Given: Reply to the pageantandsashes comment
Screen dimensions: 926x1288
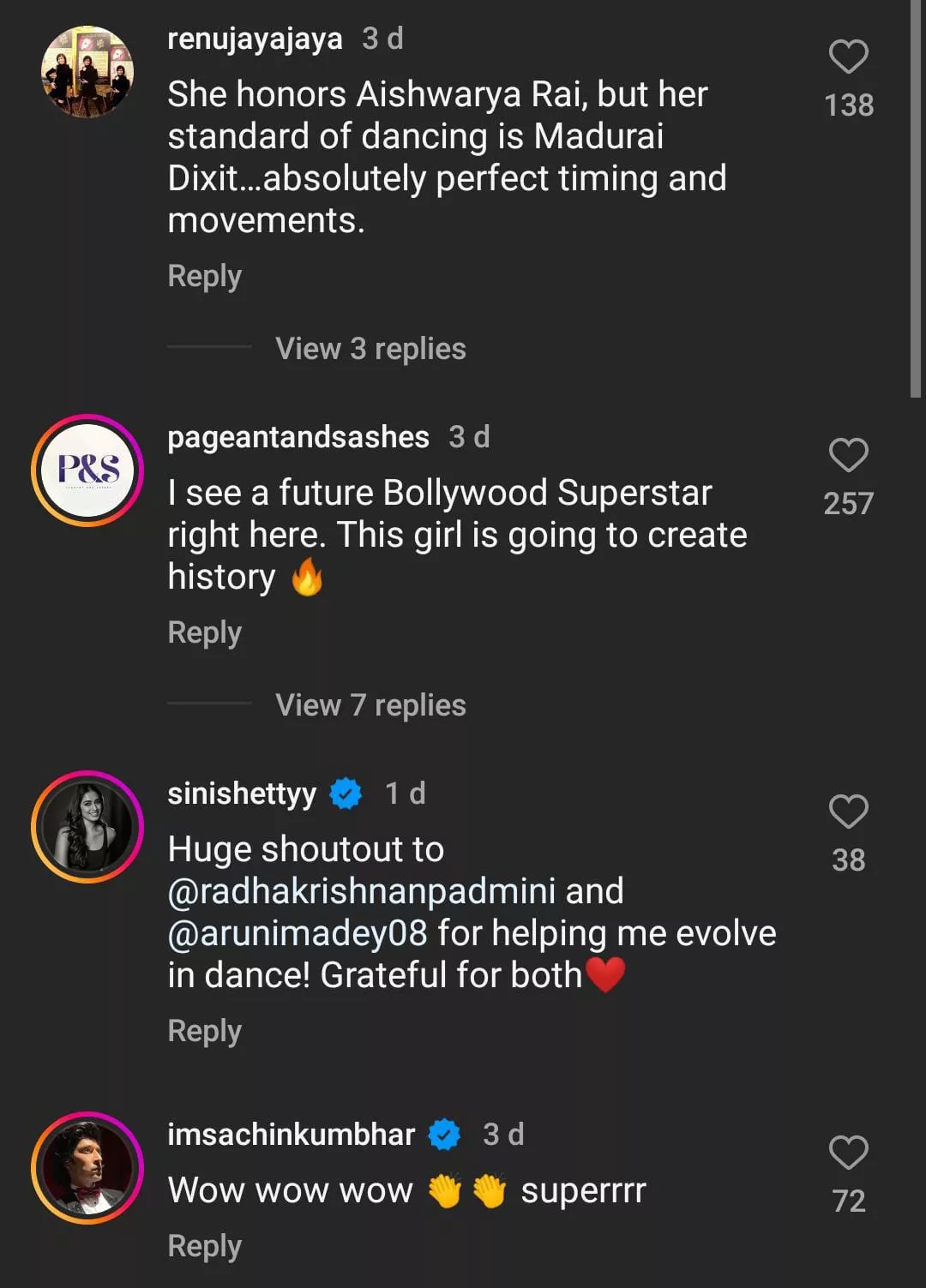Looking at the screenshot, I should tap(204, 632).
